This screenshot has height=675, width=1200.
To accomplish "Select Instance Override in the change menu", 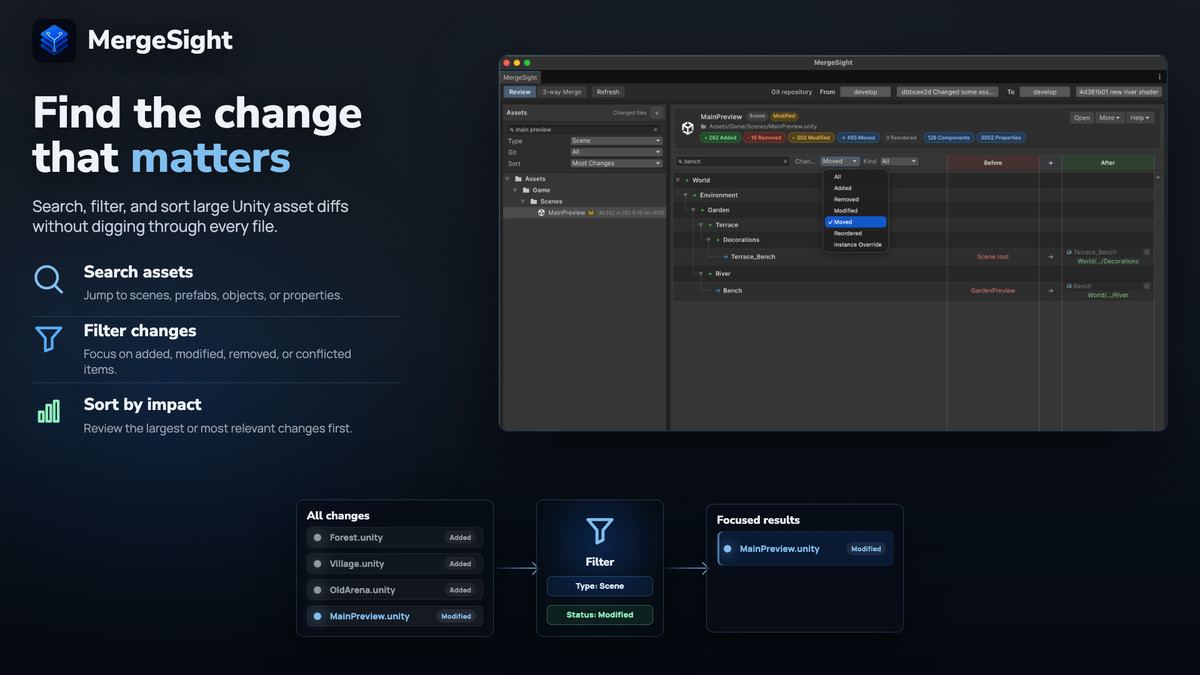I will [856, 245].
